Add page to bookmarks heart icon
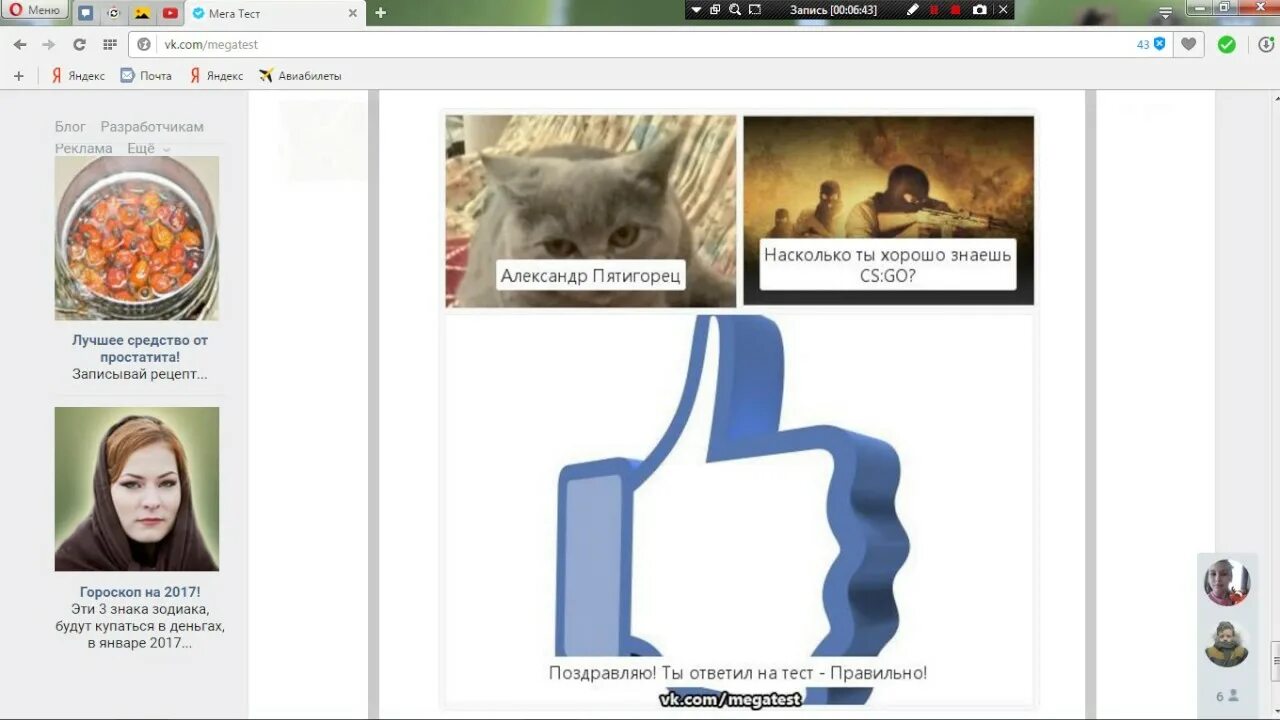The image size is (1280, 720). tap(1188, 44)
